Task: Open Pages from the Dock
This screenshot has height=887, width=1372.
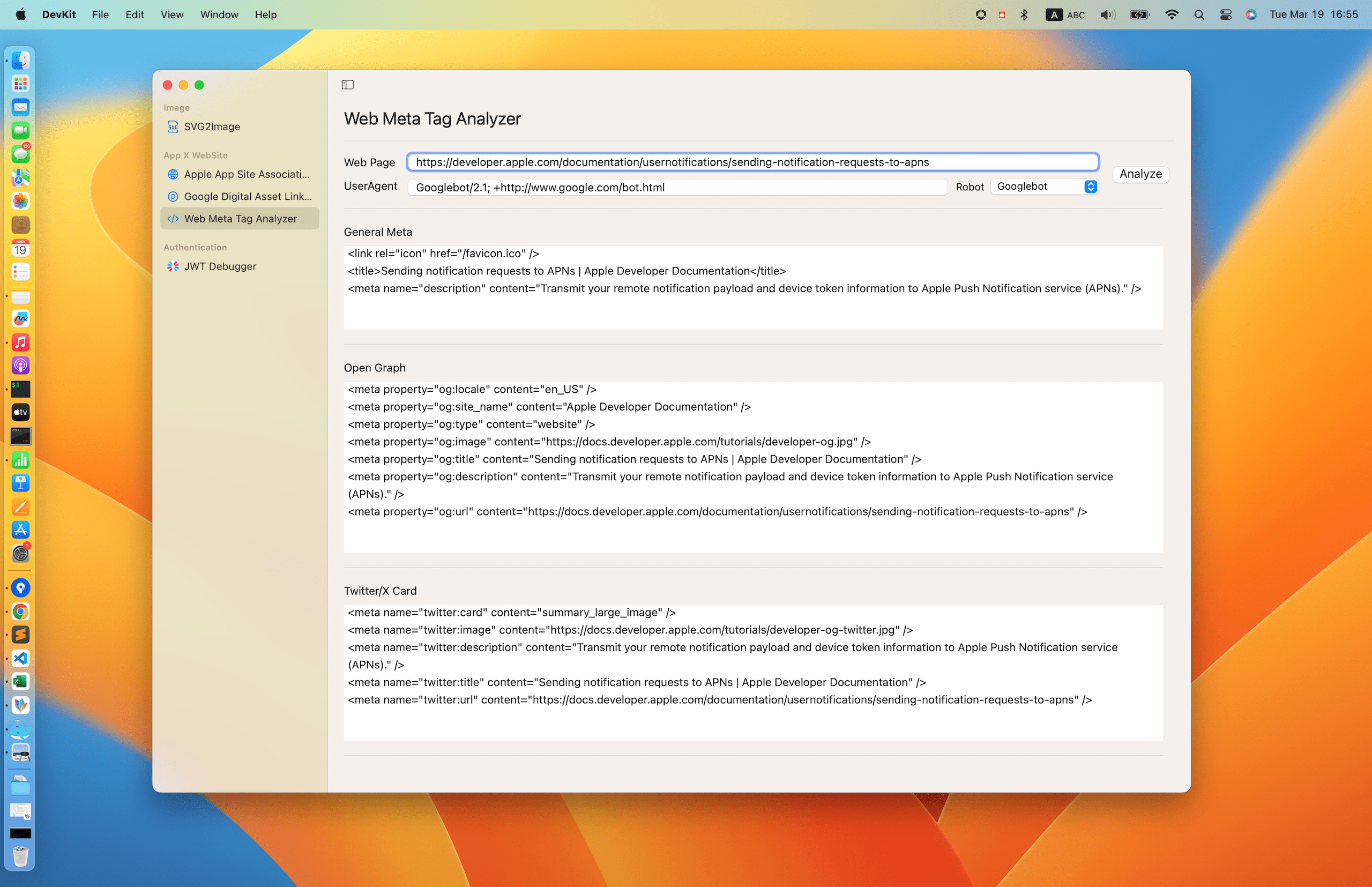Action: (x=21, y=507)
